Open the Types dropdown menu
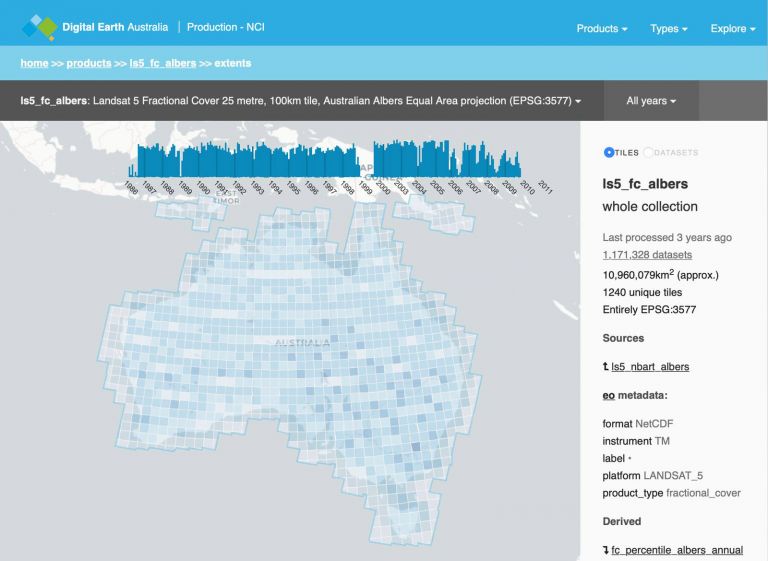The width and height of the screenshot is (768, 561). [669, 28]
